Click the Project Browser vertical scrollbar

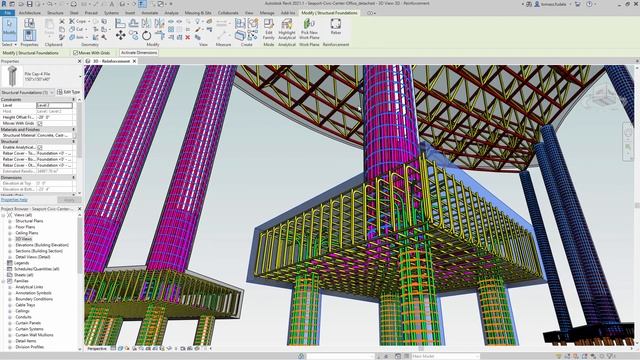(79, 246)
